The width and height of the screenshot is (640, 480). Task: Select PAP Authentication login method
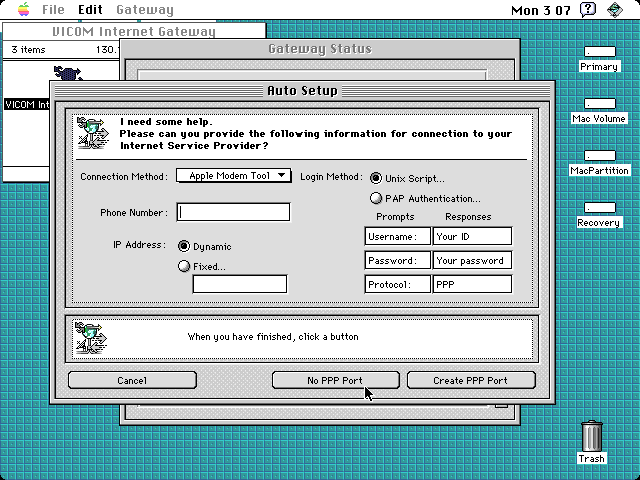pyautogui.click(x=376, y=198)
